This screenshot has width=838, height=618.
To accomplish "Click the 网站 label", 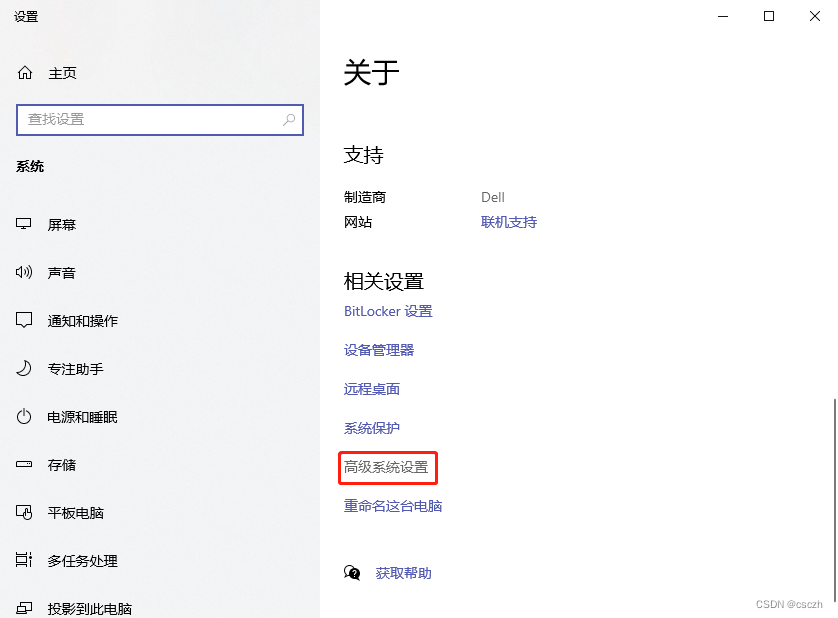I will 358,222.
